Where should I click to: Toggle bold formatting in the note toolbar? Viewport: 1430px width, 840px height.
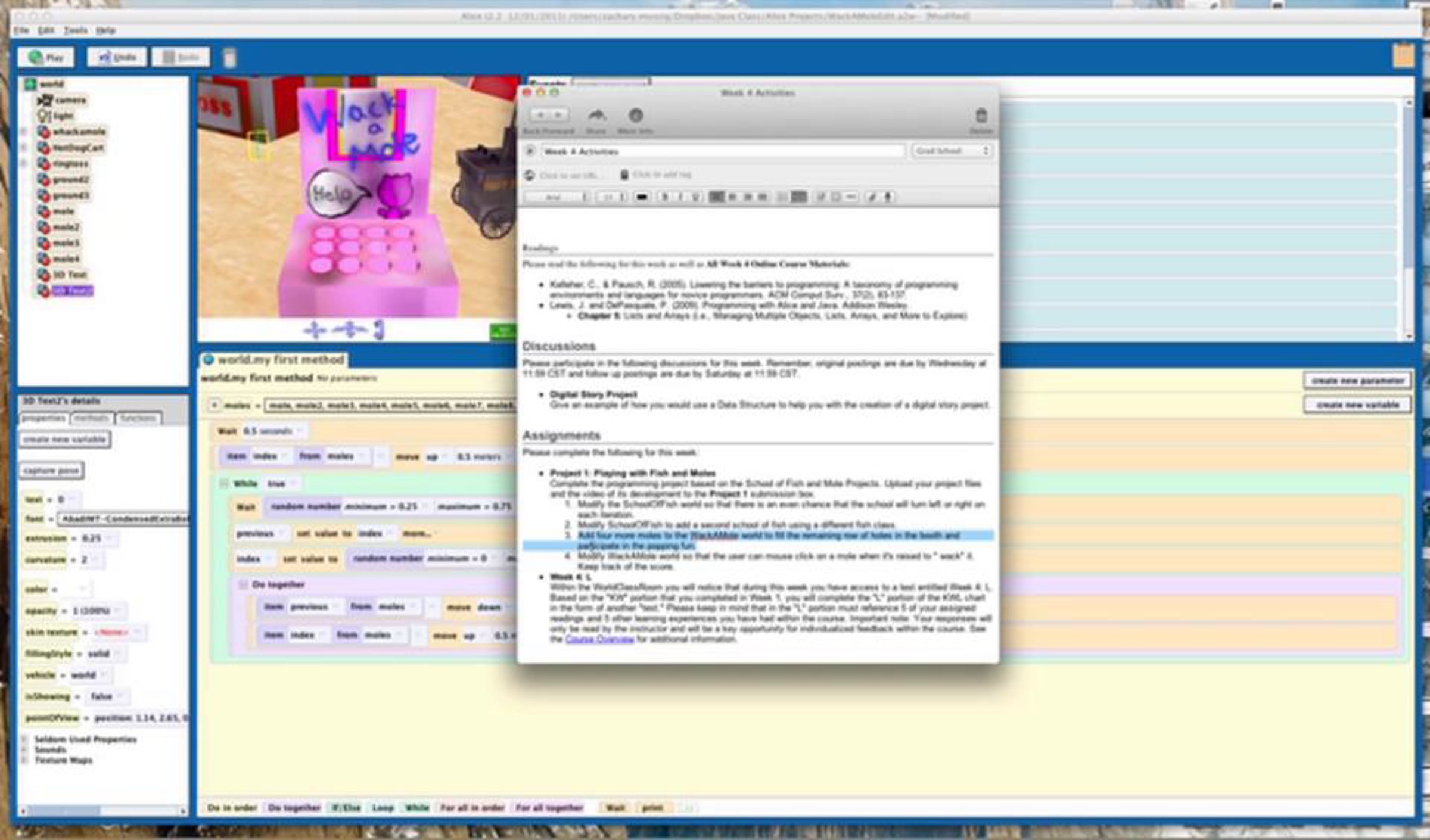(665, 197)
